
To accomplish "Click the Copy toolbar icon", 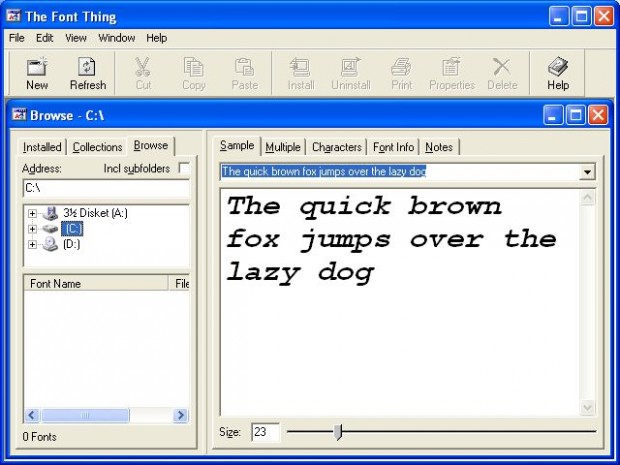I will pyautogui.click(x=193, y=66).
